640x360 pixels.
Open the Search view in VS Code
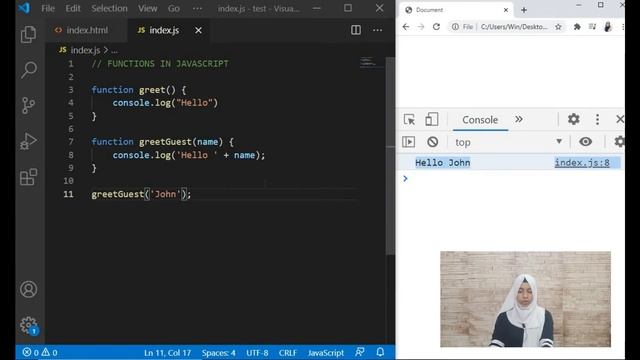(x=29, y=70)
